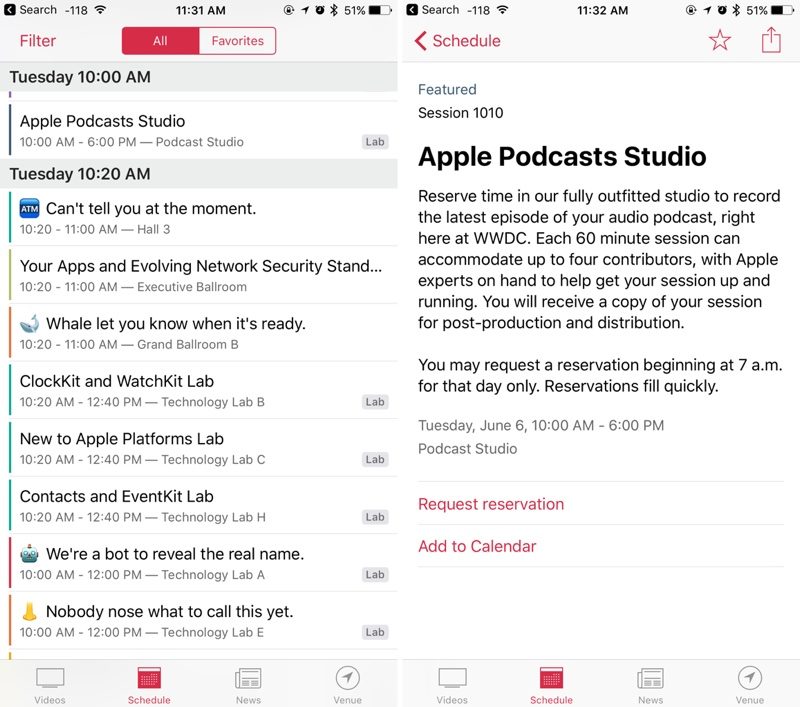Tap Tuesday 10:20 AM section header
800x707 pixels.
pyautogui.click(x=199, y=174)
